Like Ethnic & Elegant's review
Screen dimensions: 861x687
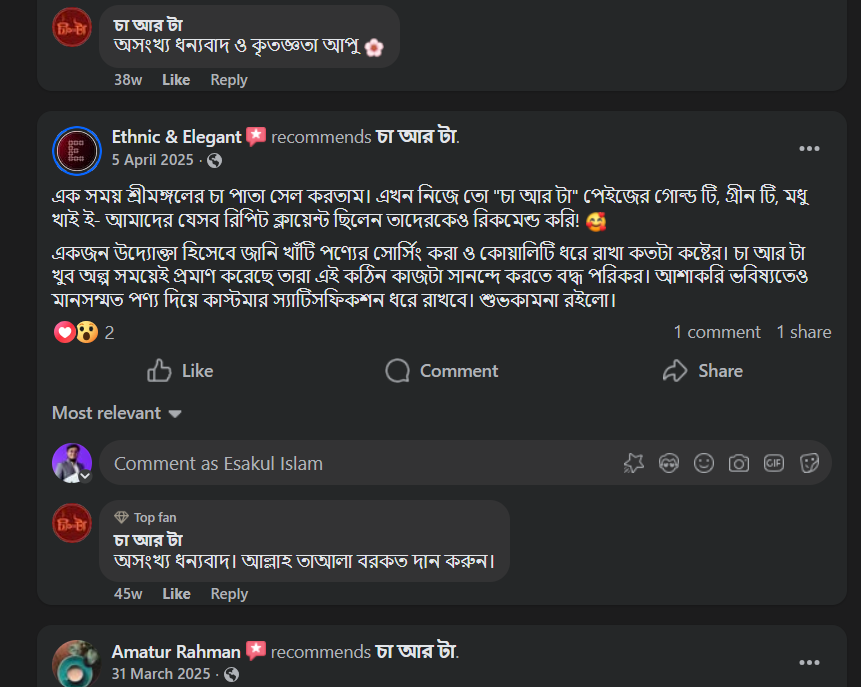point(179,371)
